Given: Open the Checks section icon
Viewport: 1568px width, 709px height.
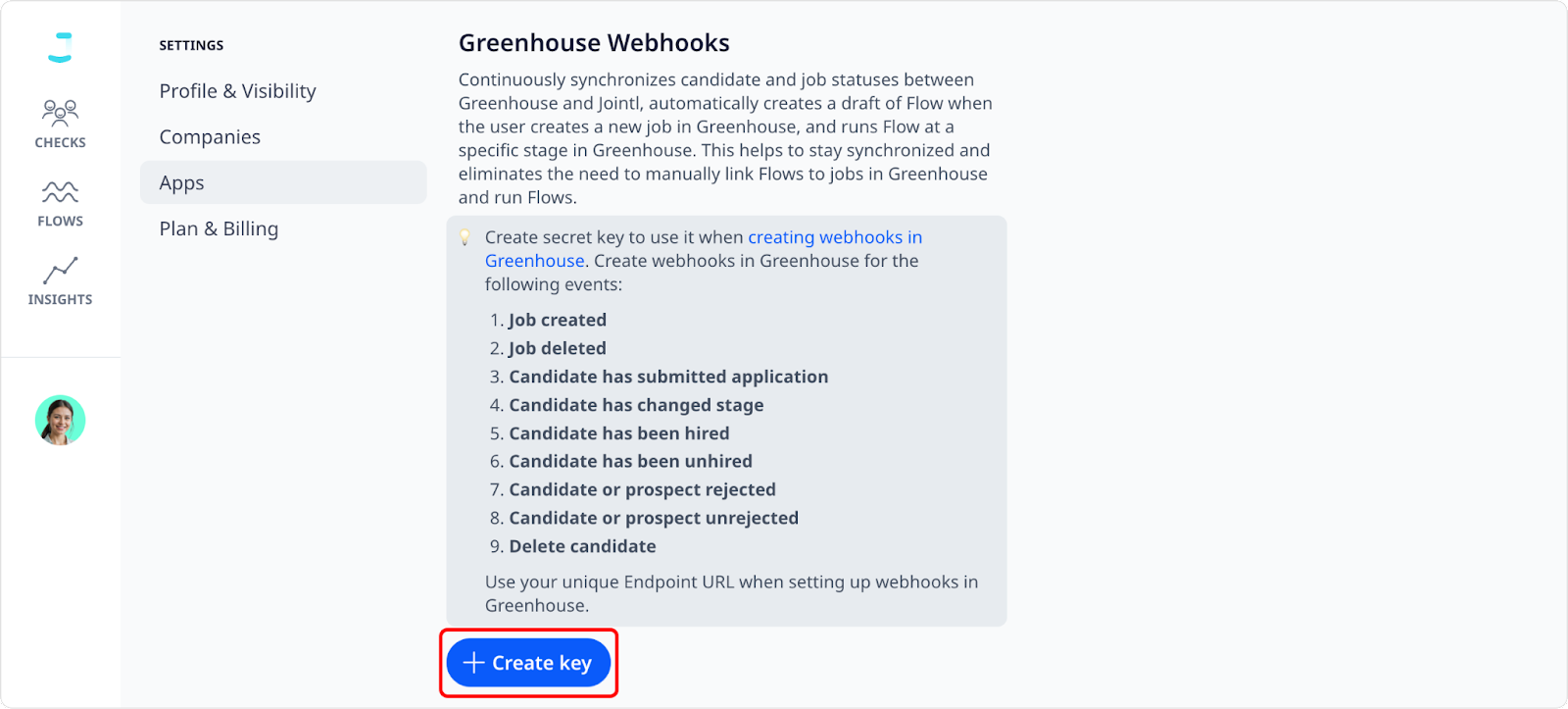Looking at the screenshot, I should [x=60, y=112].
